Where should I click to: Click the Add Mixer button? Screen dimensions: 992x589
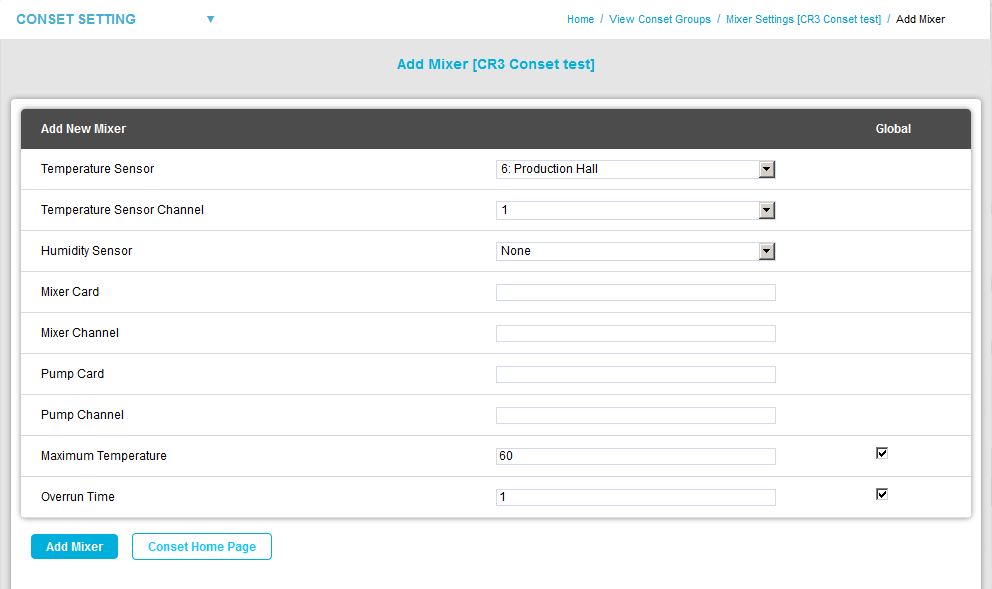point(74,547)
